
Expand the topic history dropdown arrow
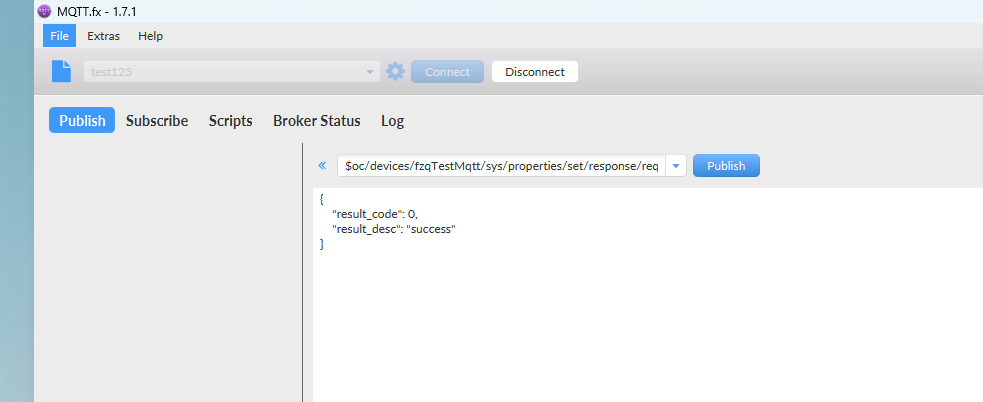(x=676, y=166)
